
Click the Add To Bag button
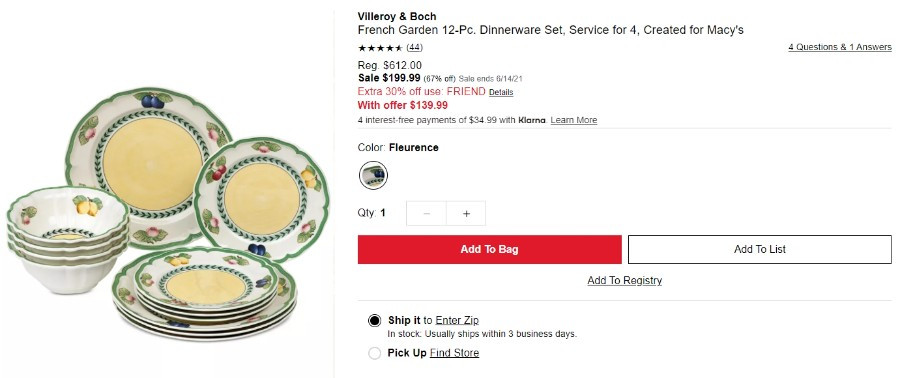click(490, 250)
